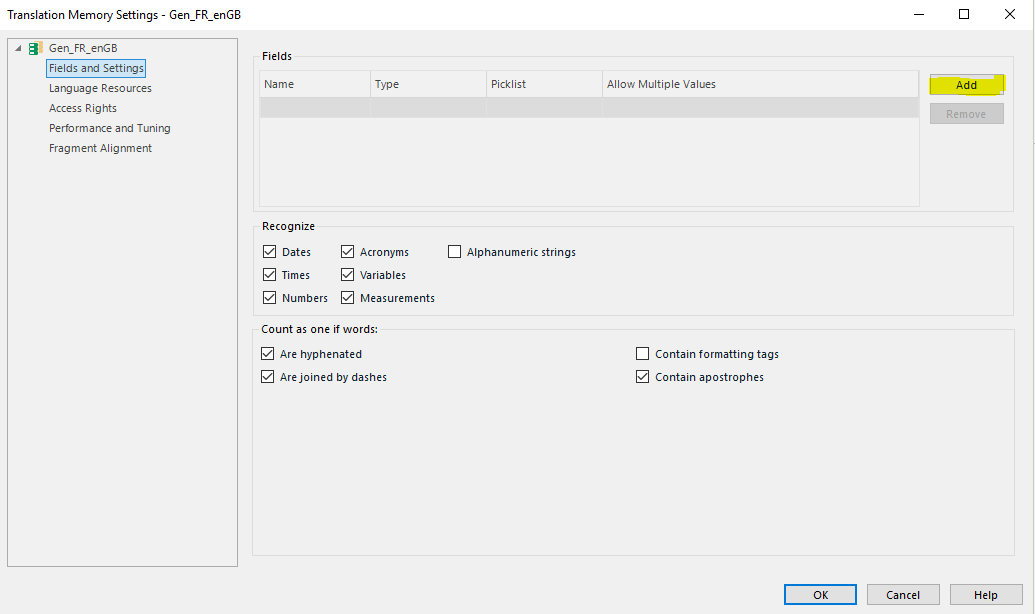The image size is (1035, 614).
Task: Toggle Contain apostrophes checkbox
Action: tap(642, 377)
